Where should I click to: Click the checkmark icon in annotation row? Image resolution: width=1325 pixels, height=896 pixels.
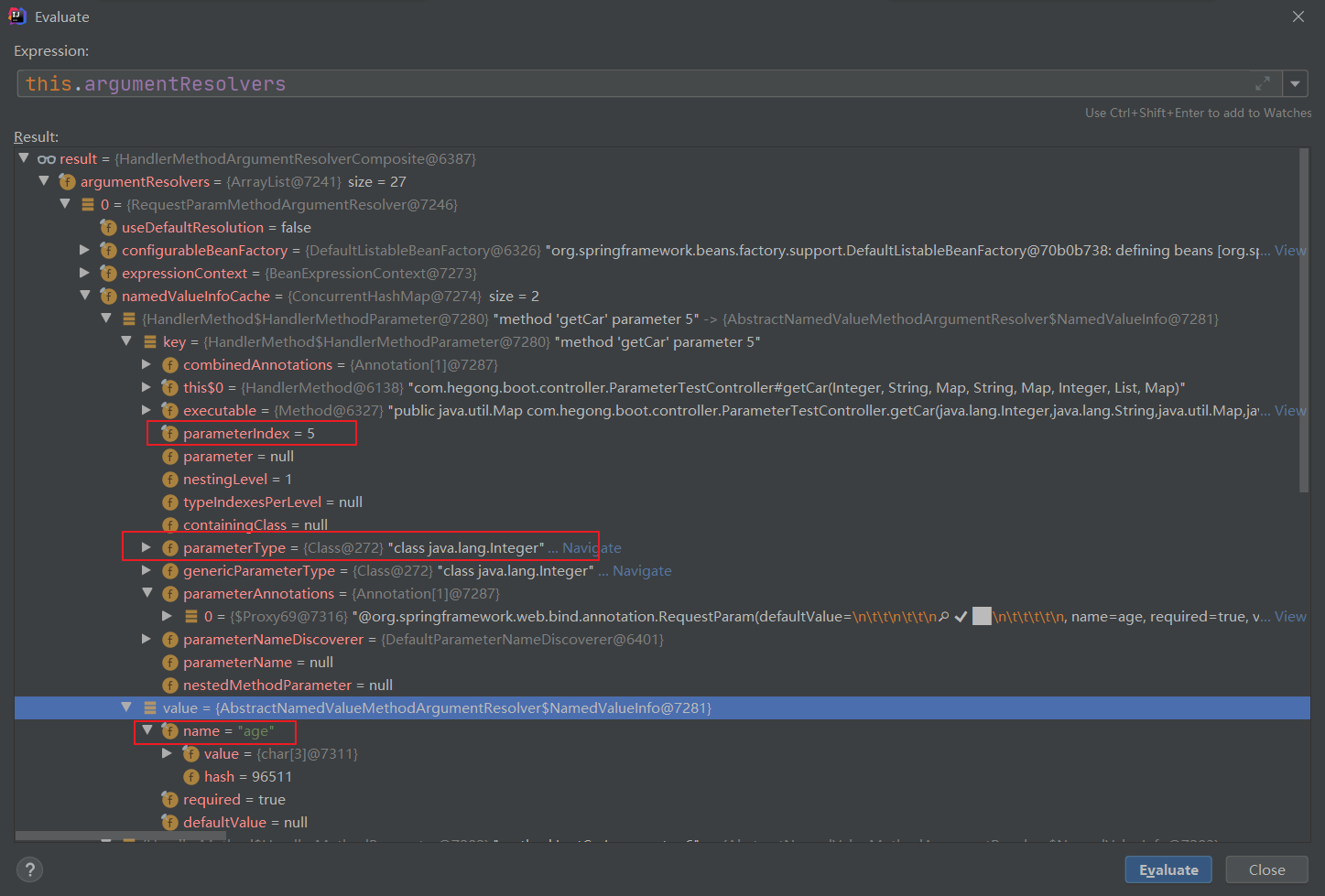click(961, 617)
